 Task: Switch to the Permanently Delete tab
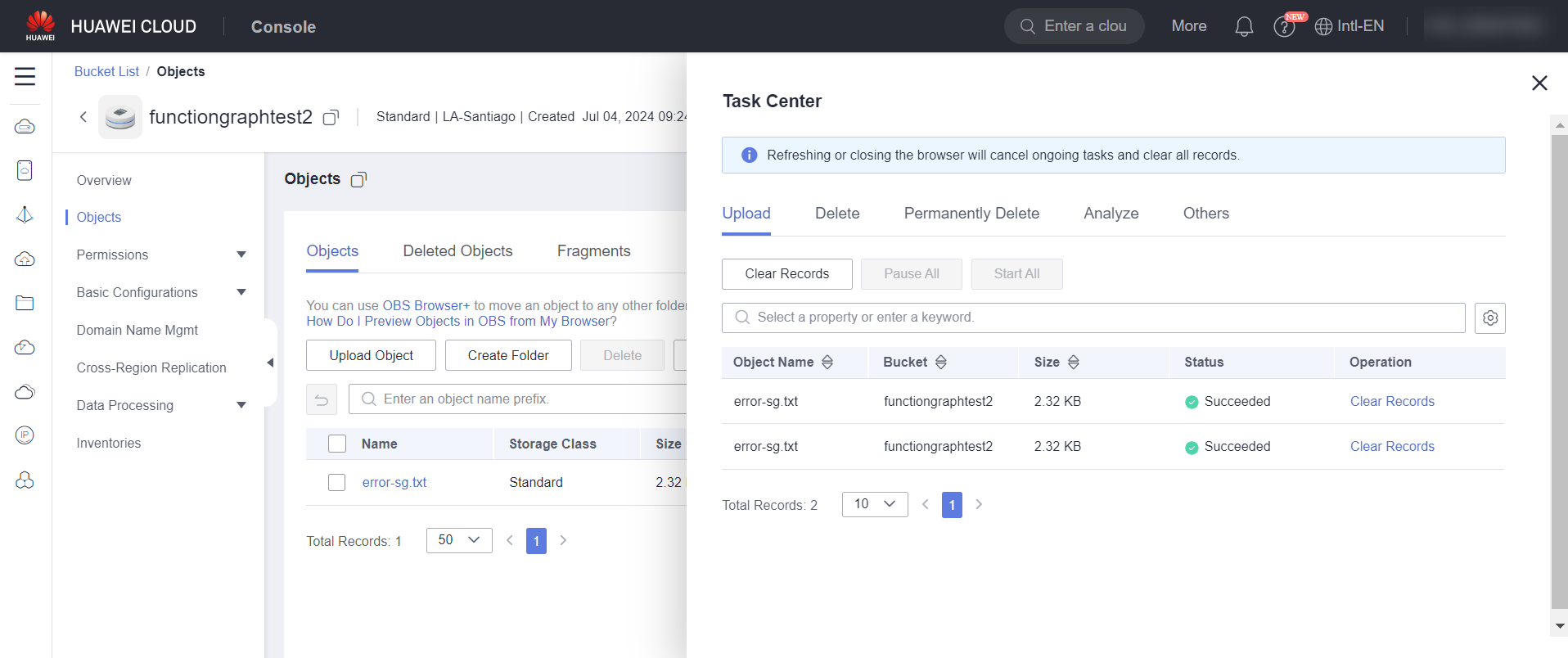(x=971, y=214)
